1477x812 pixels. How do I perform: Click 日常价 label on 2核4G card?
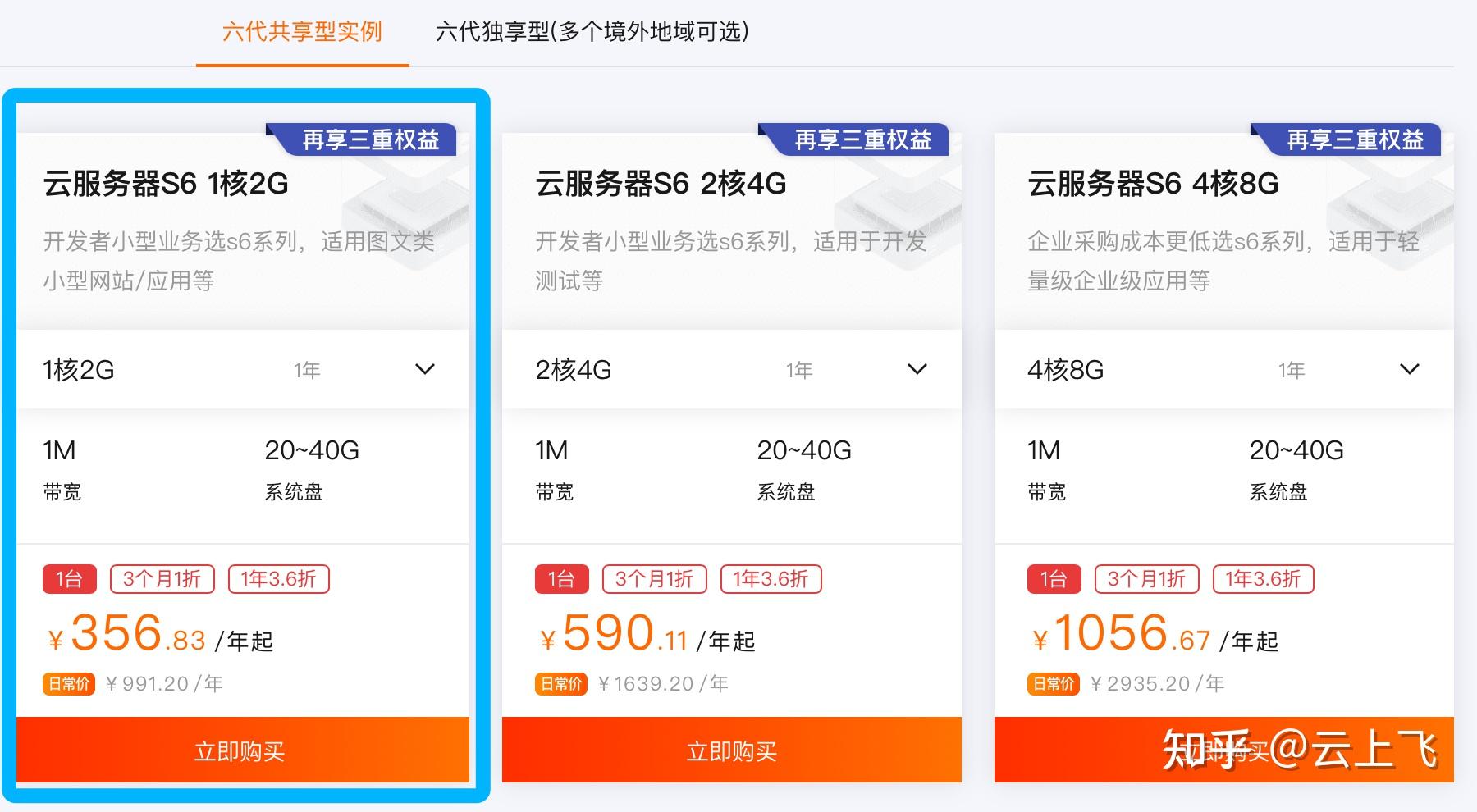tap(561, 684)
